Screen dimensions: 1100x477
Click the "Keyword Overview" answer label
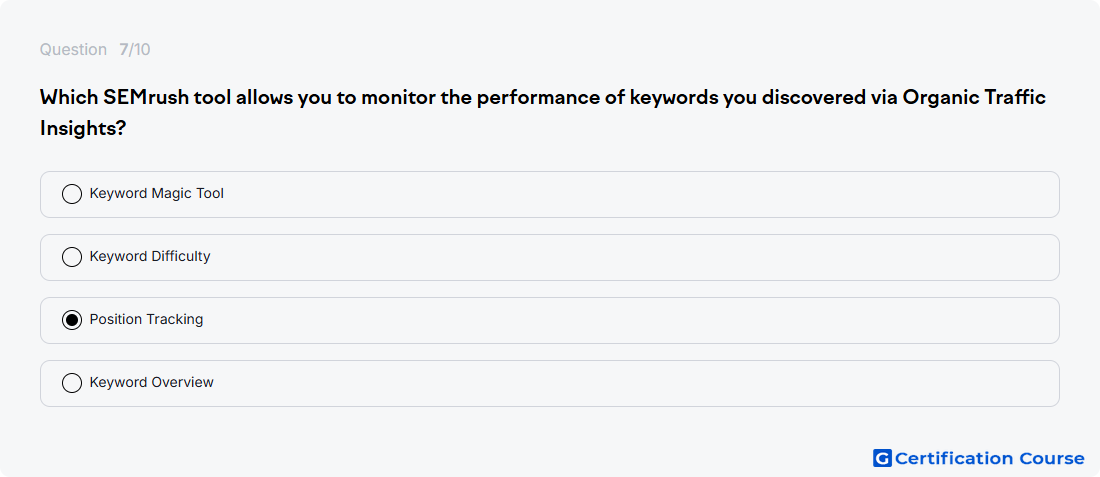coord(152,382)
